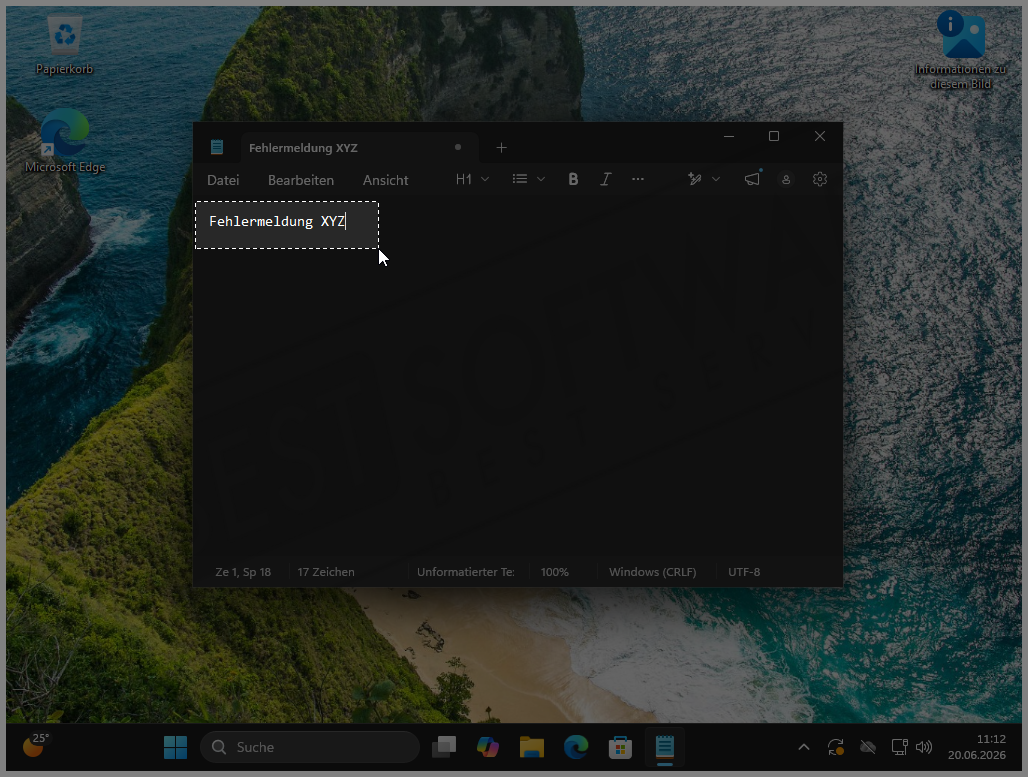Toggle italic formatting
This screenshot has height=777, width=1028.
[606, 179]
